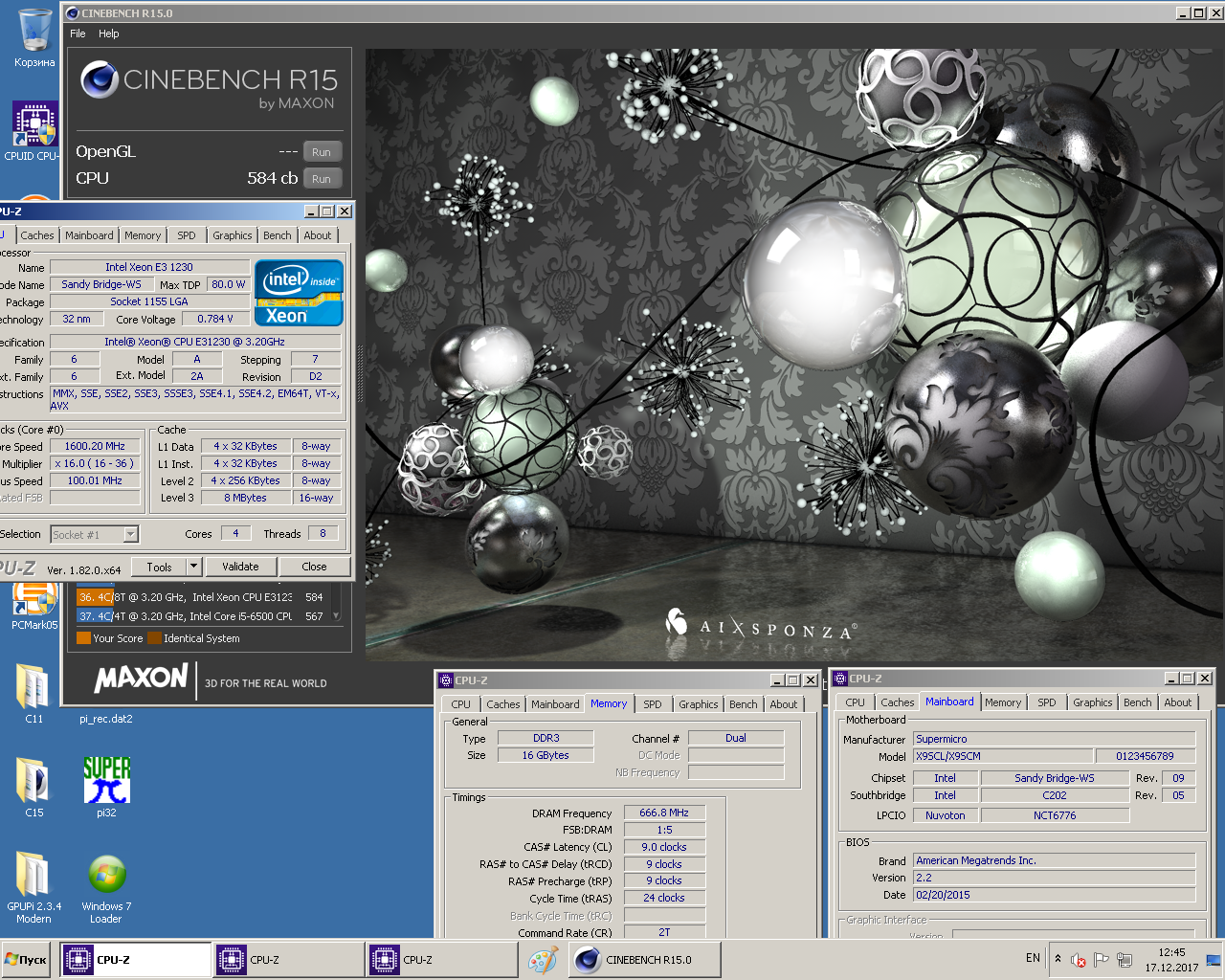1225x980 pixels.
Task: Click the X9SCL/X9SCM model field
Action: [x=1002, y=756]
